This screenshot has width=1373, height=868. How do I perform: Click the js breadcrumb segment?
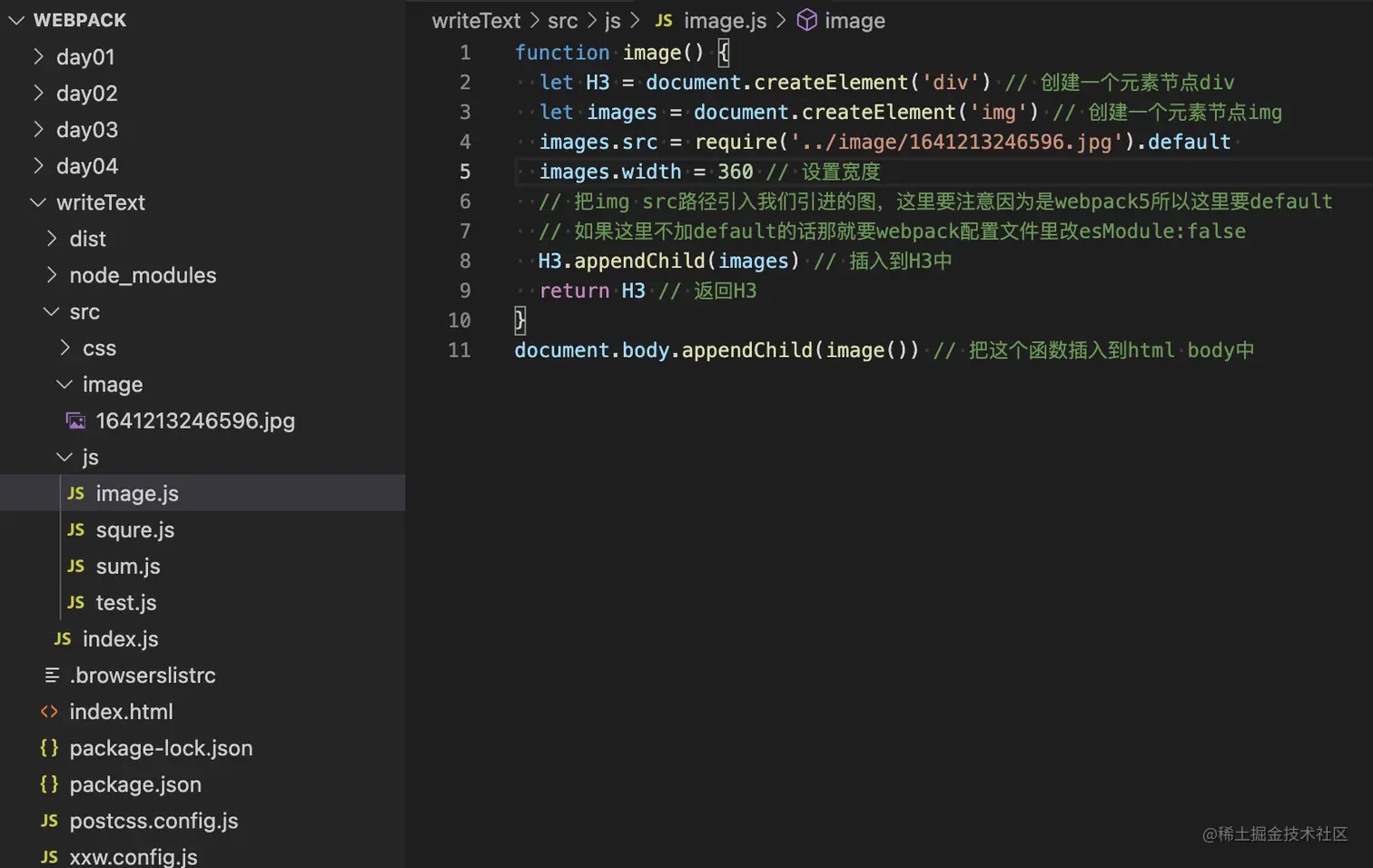coord(613,20)
